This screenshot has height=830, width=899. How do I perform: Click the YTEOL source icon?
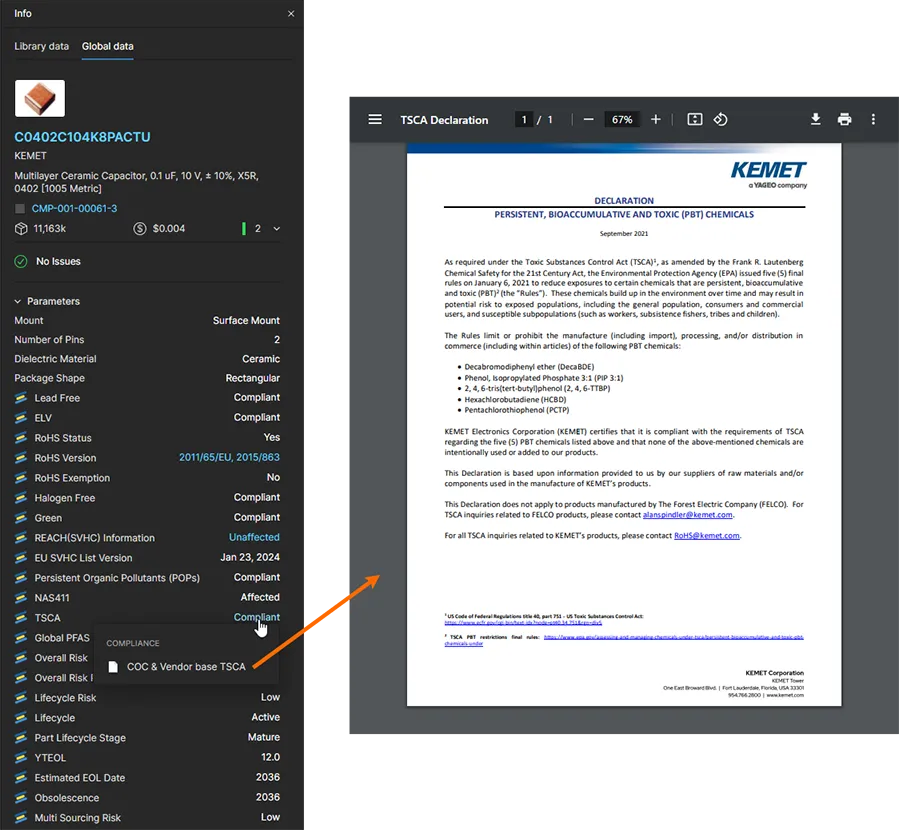[x=21, y=758]
